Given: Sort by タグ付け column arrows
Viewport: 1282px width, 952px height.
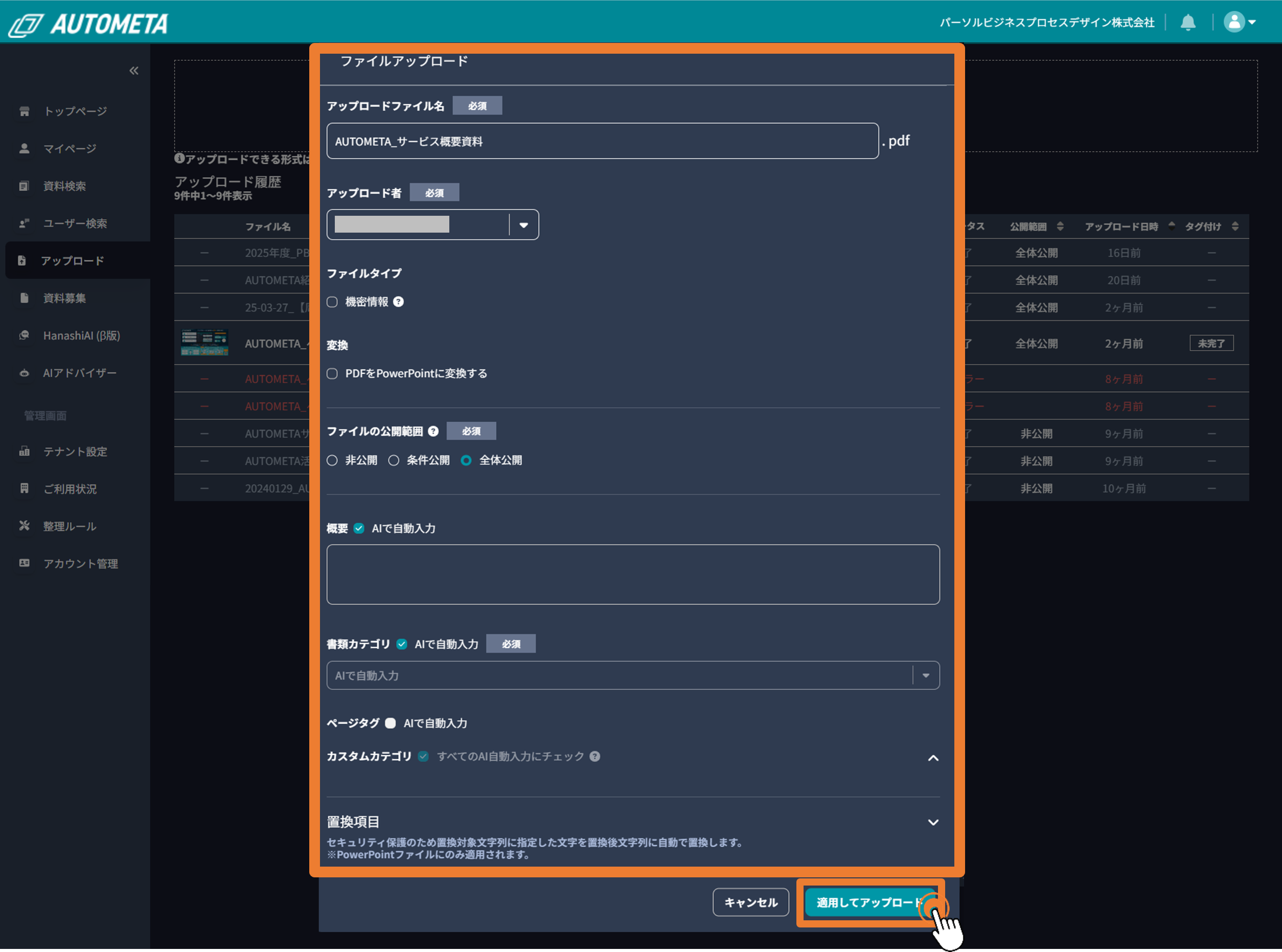Looking at the screenshot, I should coord(1235,226).
